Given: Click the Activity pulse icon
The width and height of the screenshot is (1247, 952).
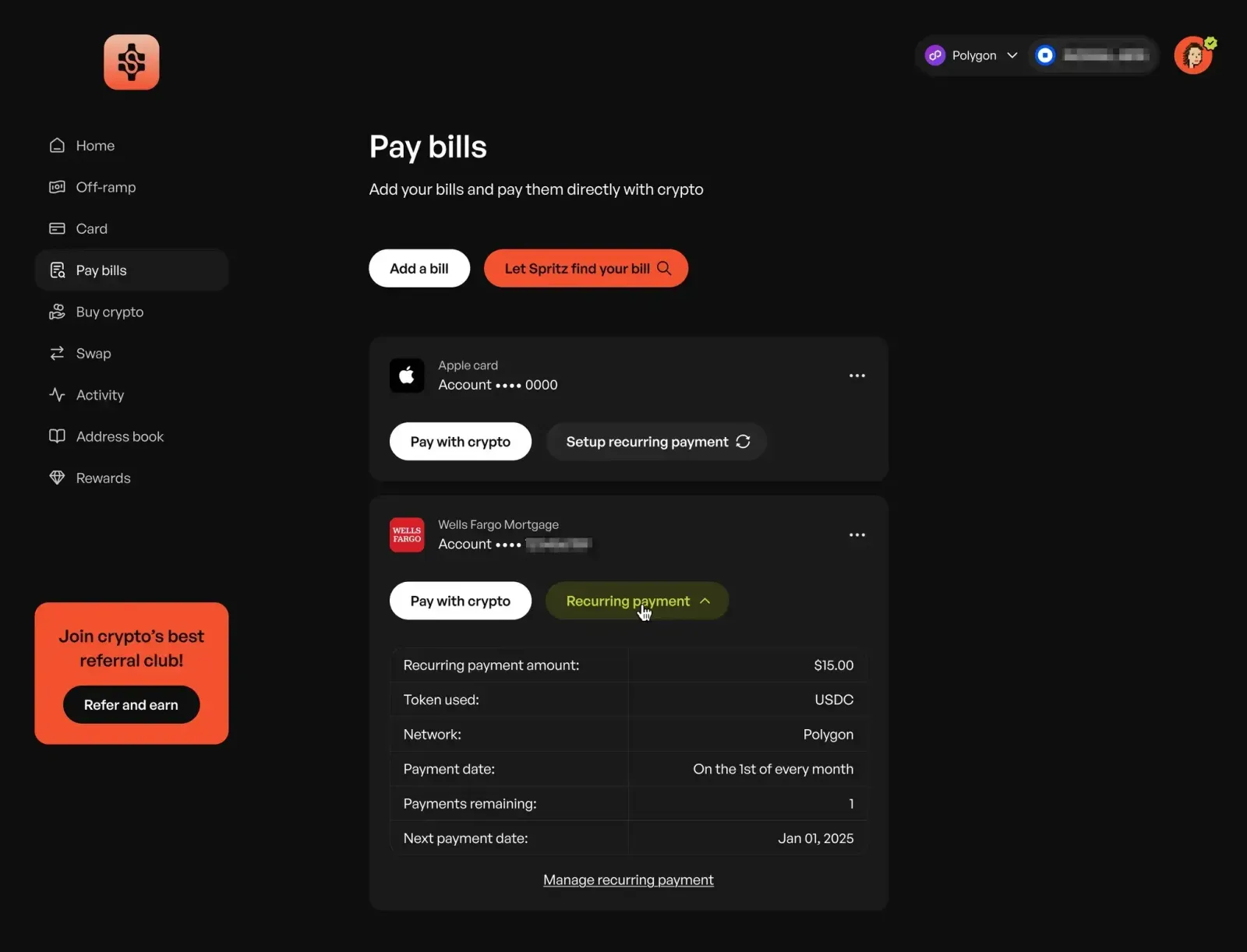Looking at the screenshot, I should point(57,395).
